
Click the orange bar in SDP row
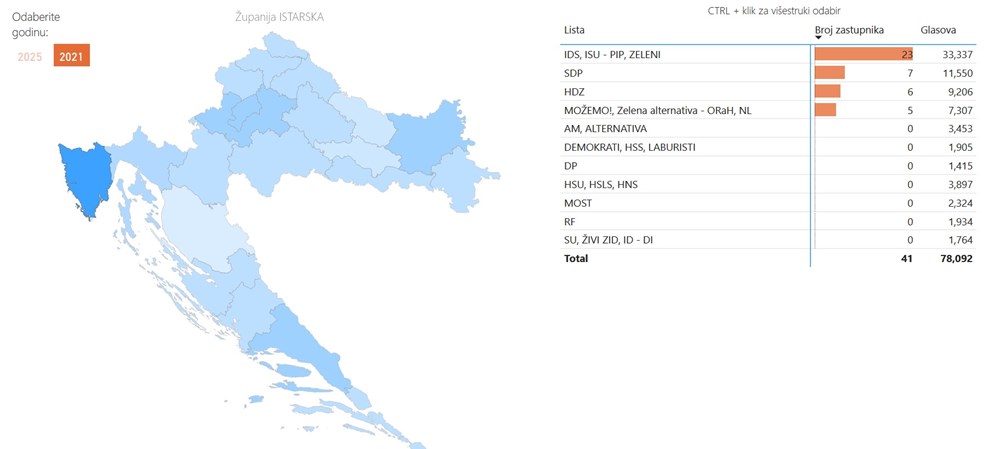[x=830, y=73]
